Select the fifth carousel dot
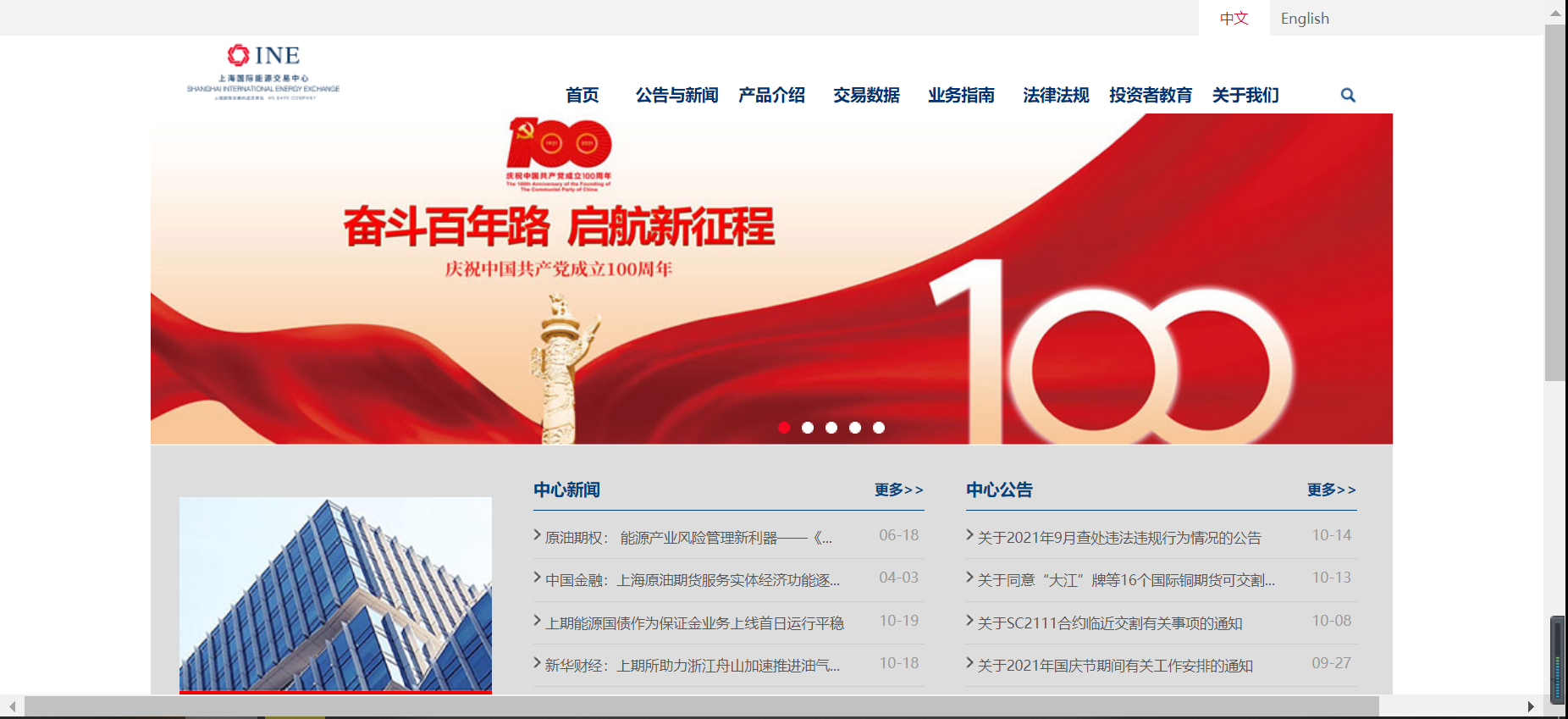Screen dimensions: 1568x719 coord(879,428)
